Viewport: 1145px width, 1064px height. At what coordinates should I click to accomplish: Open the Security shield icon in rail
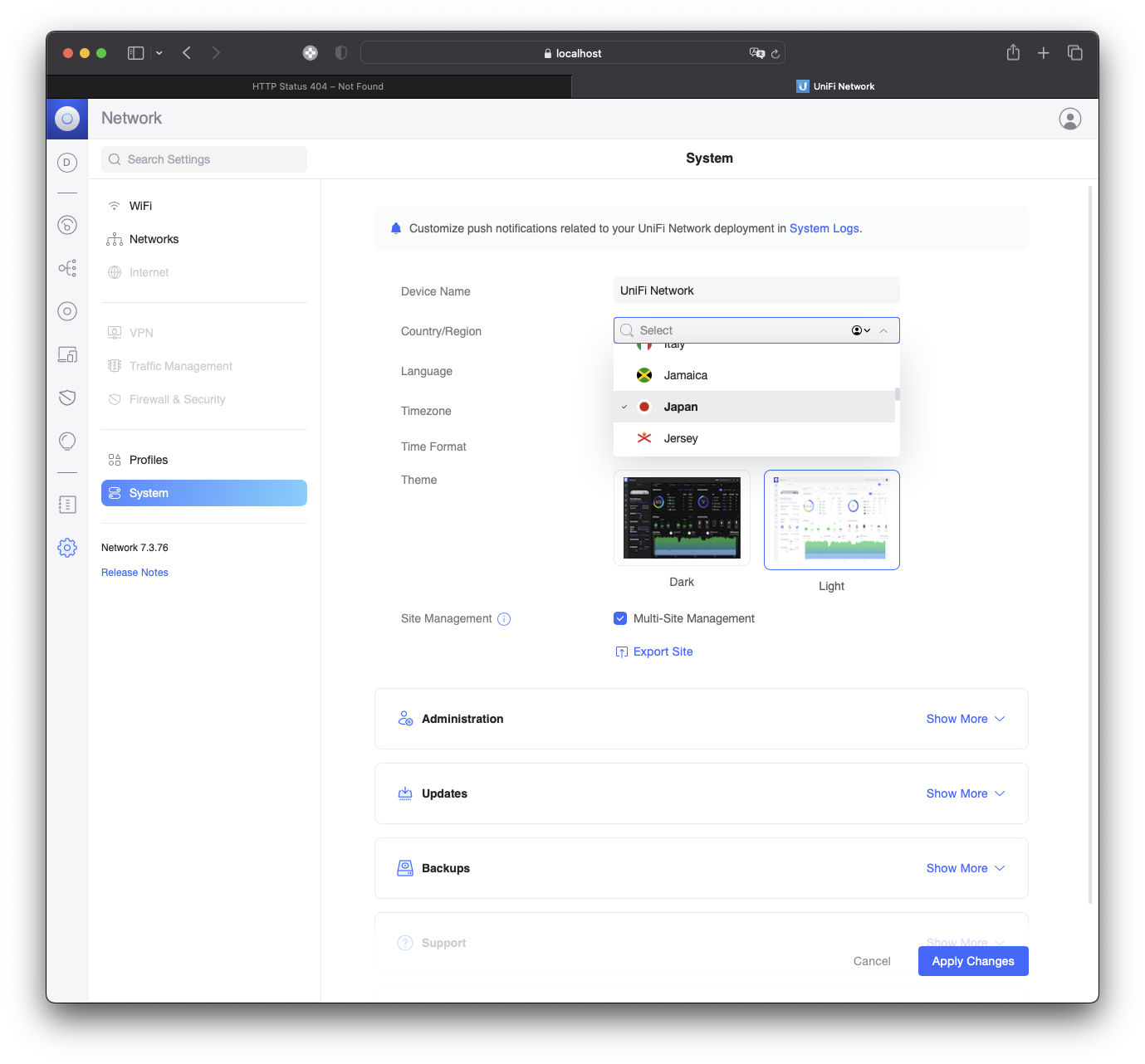click(x=67, y=398)
